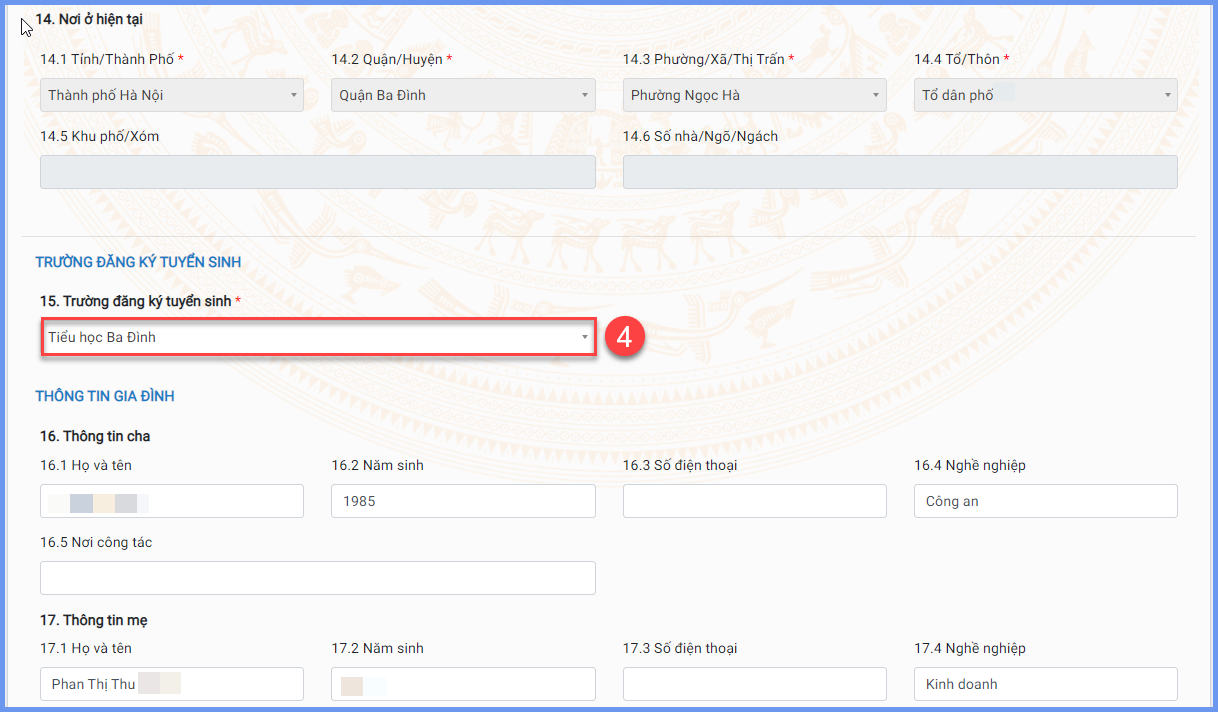This screenshot has height=712, width=1218.
Task: Click the '17. Thông tin mẹ' heading
Action: (94, 620)
